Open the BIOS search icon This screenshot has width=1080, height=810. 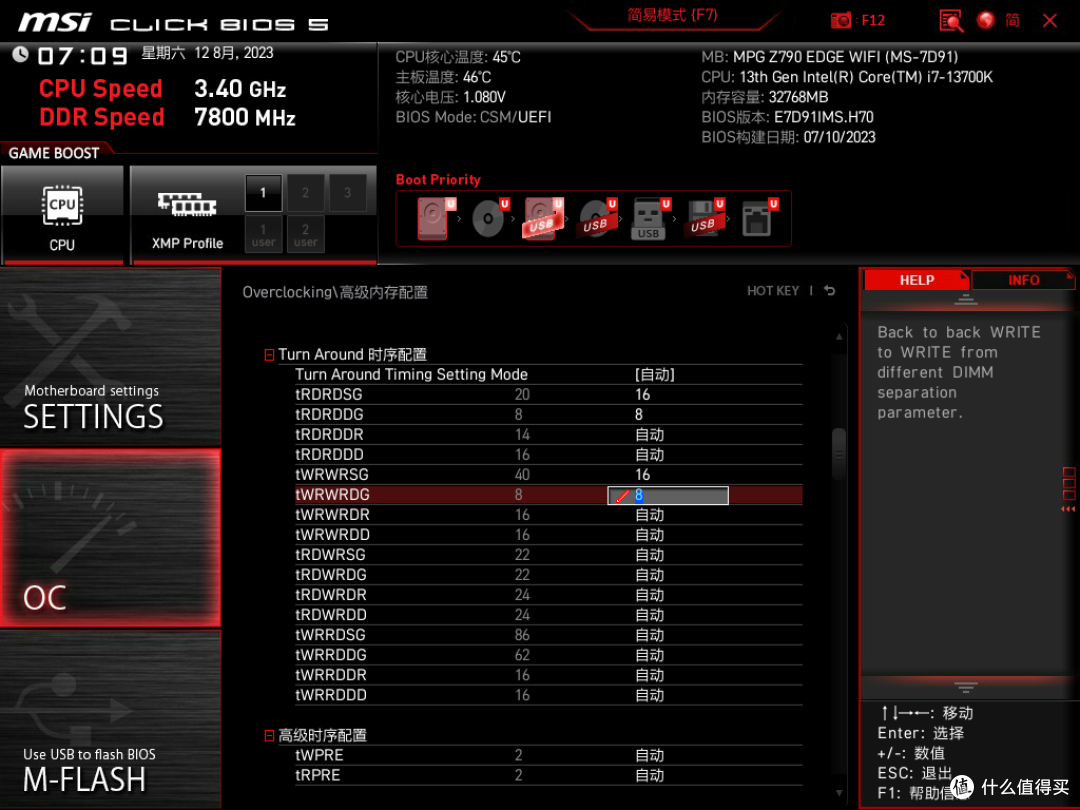[x=951, y=20]
